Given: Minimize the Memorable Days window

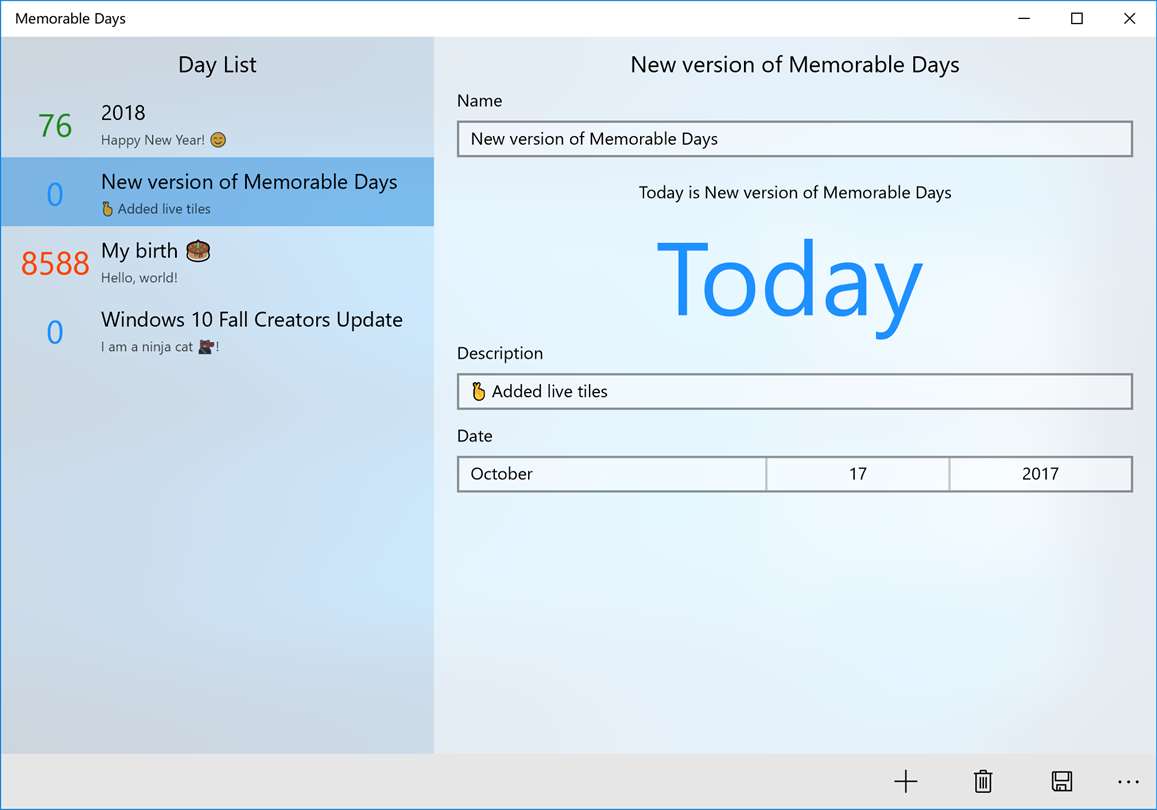Looking at the screenshot, I should pyautogui.click(x=1024, y=18).
